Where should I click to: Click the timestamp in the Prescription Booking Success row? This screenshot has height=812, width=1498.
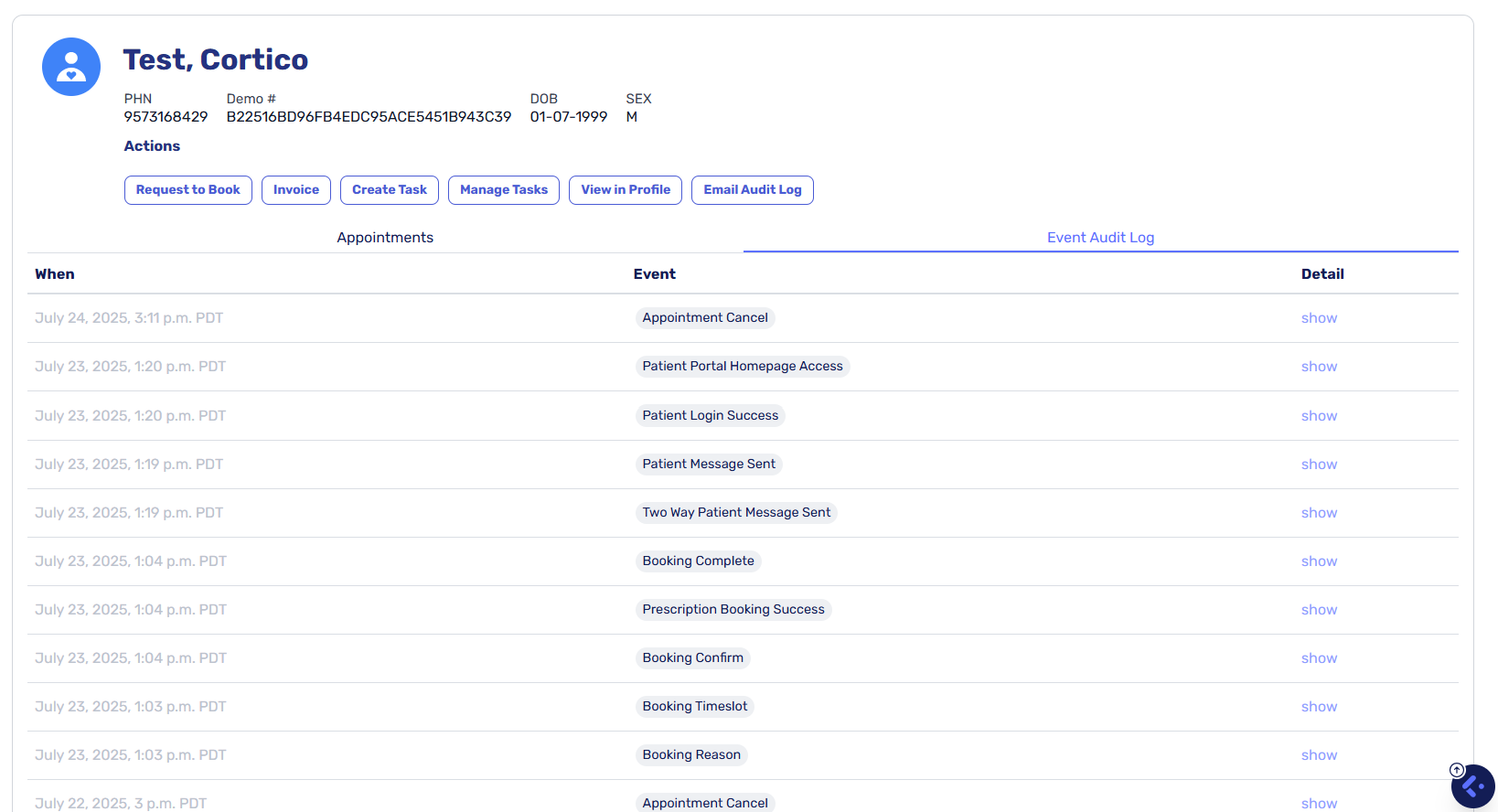pyautogui.click(x=131, y=610)
